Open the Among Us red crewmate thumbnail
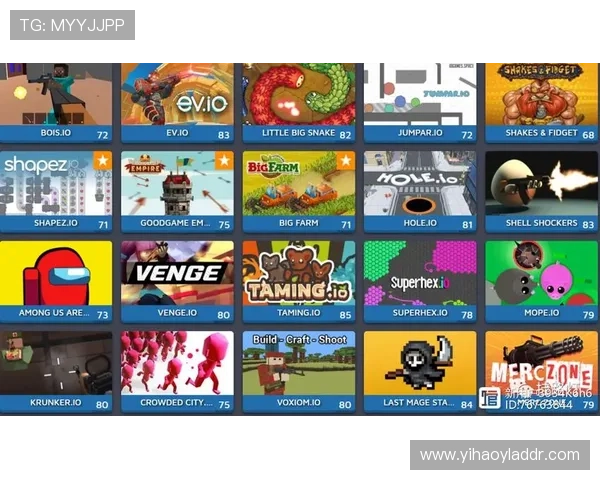 pos(56,273)
